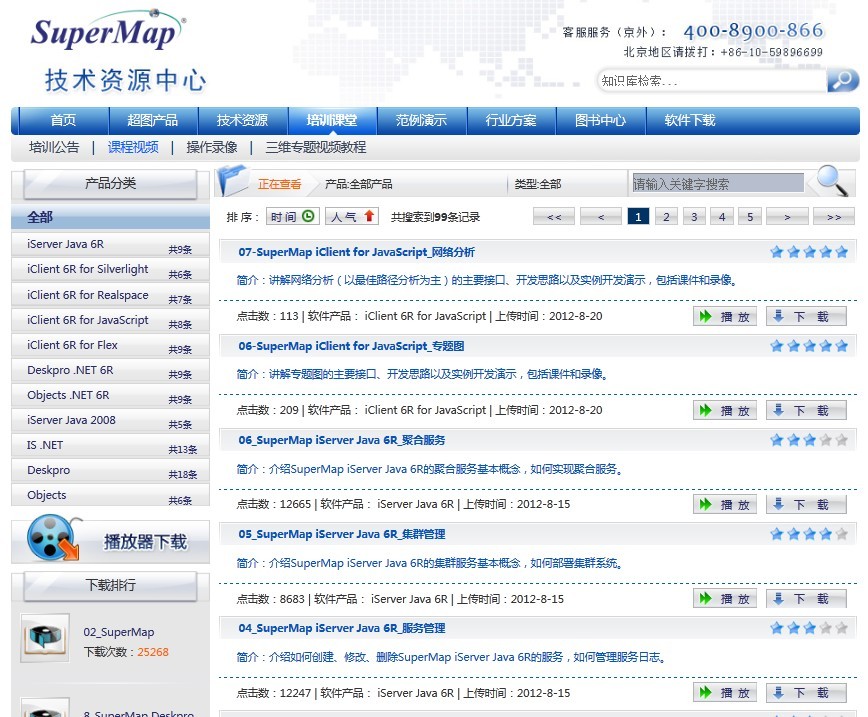Play the 07-SuperMap iClient for JavaScript_网络分析 video
The width and height of the screenshot is (868, 717).
tap(725, 316)
